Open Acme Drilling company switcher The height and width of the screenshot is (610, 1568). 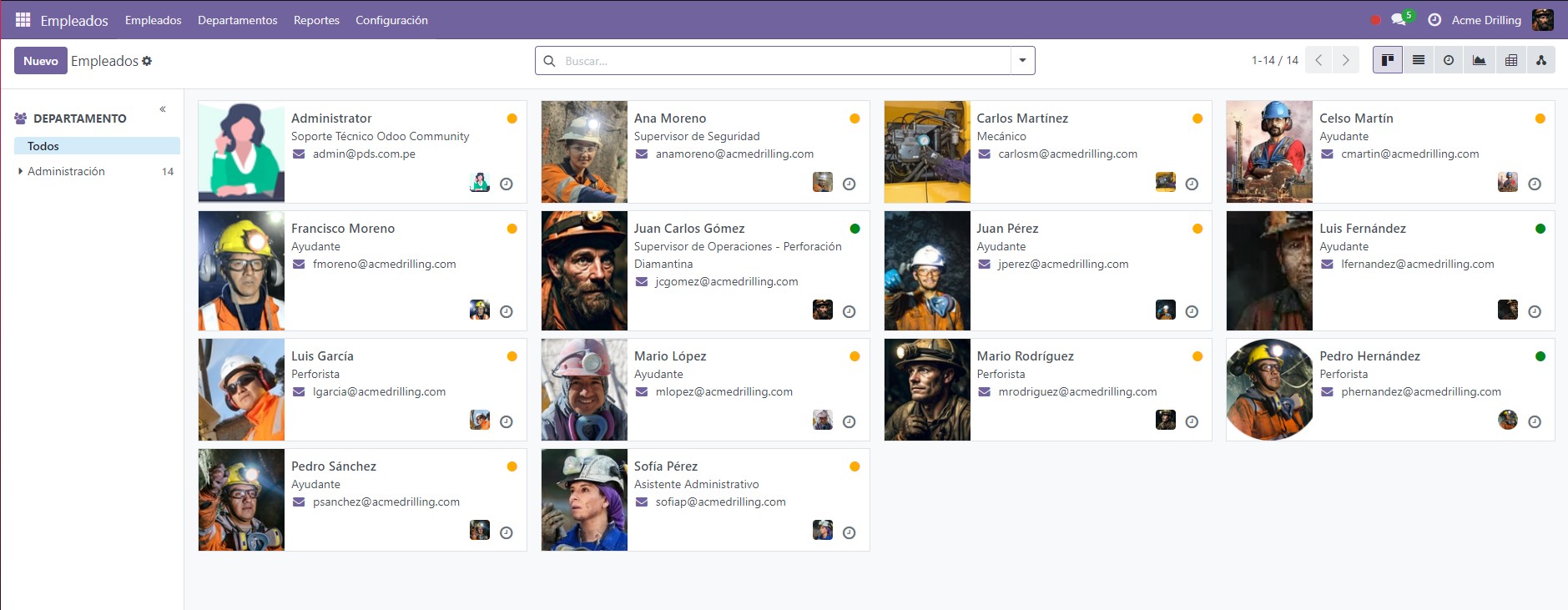(x=1486, y=20)
